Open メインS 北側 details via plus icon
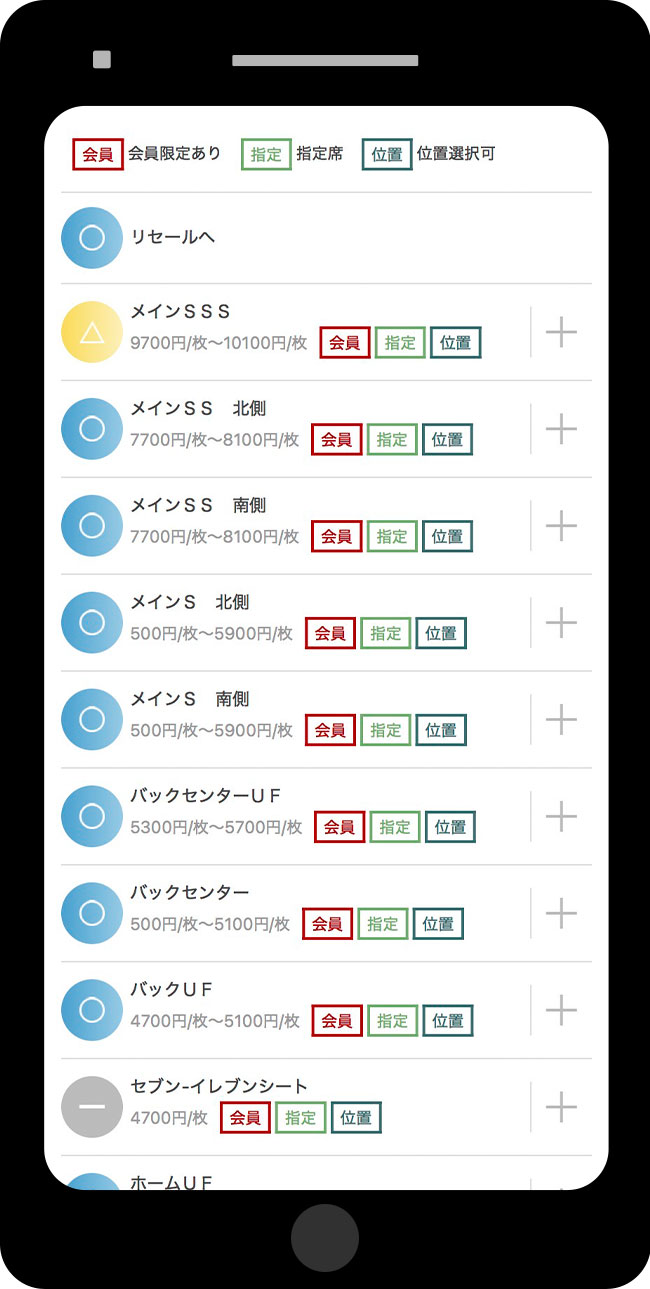The width and height of the screenshot is (650, 1289). (561, 622)
